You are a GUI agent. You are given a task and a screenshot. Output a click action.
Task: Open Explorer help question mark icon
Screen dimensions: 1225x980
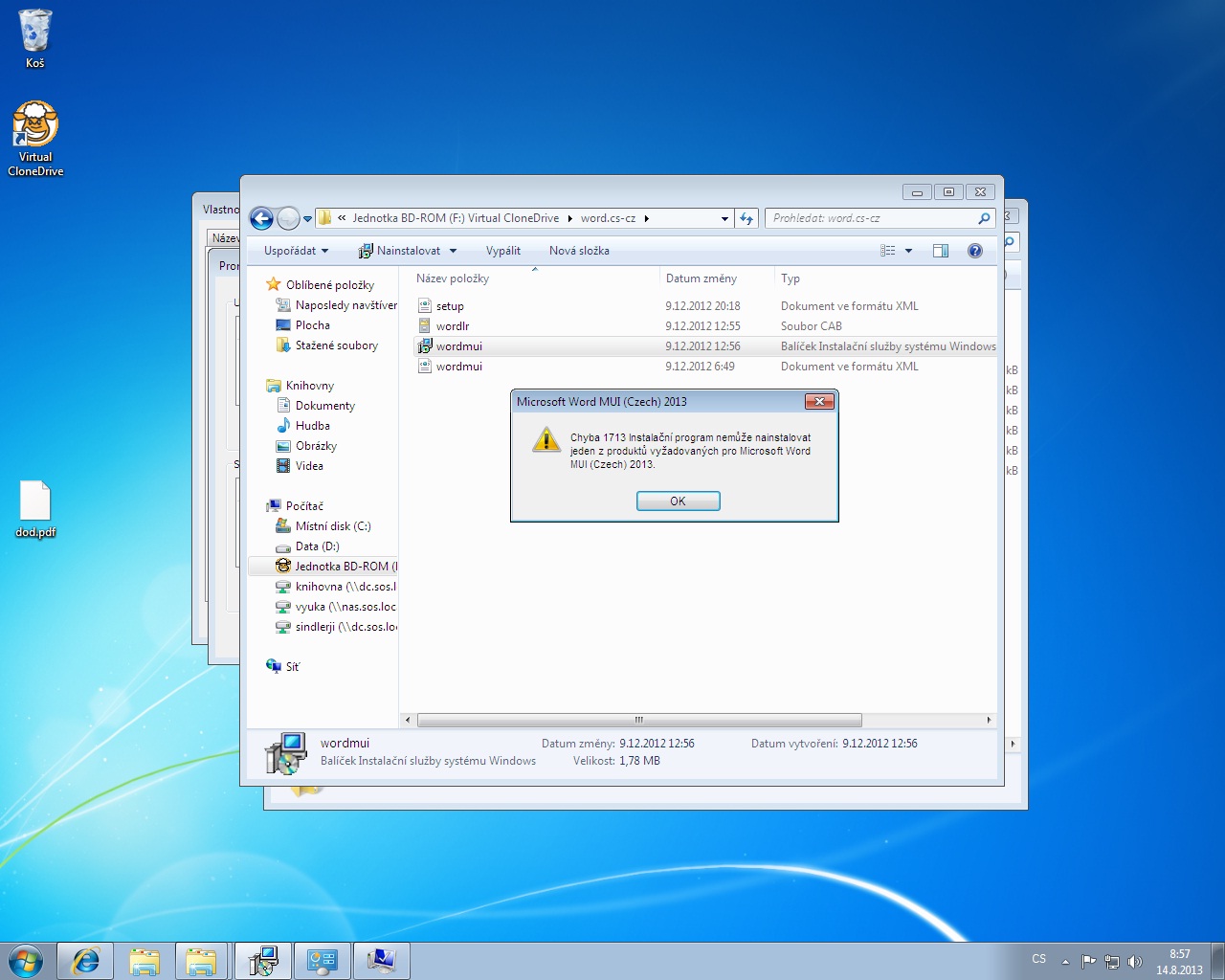tap(974, 251)
